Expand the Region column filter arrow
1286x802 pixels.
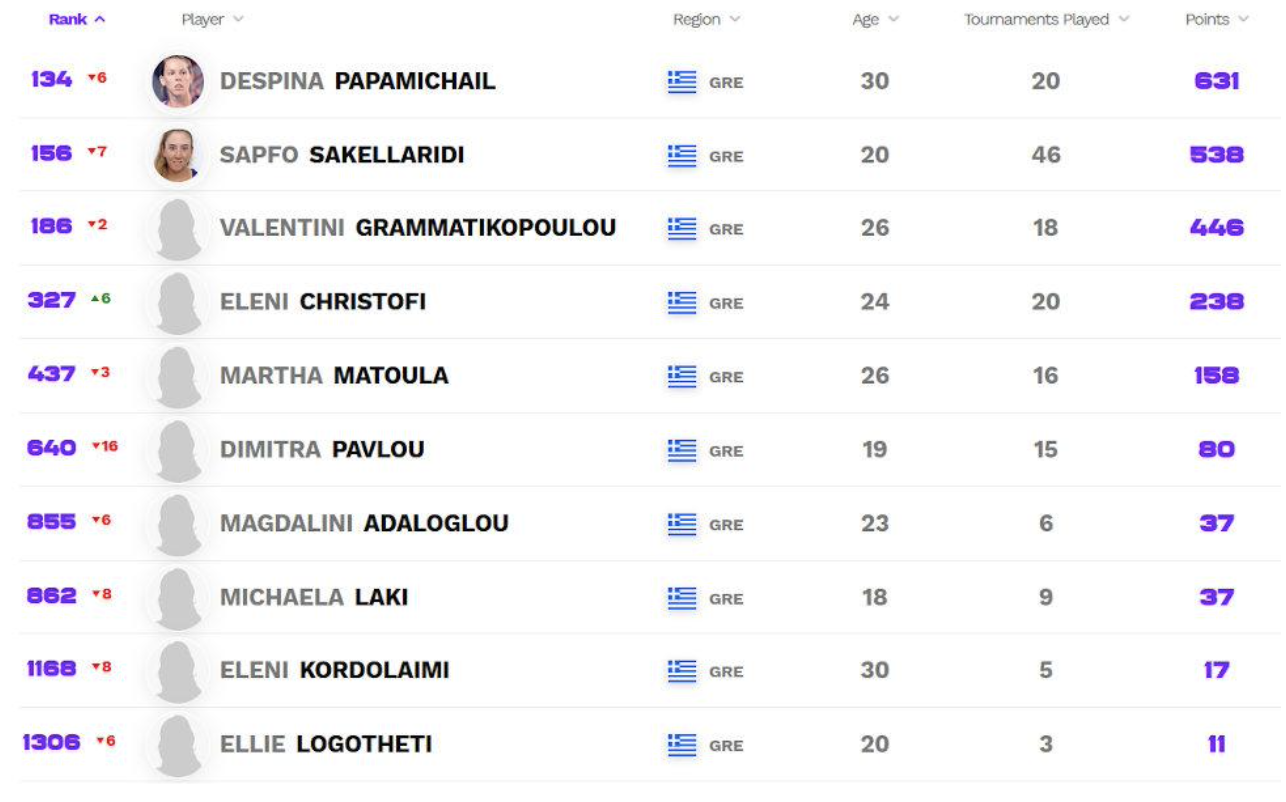(735, 20)
